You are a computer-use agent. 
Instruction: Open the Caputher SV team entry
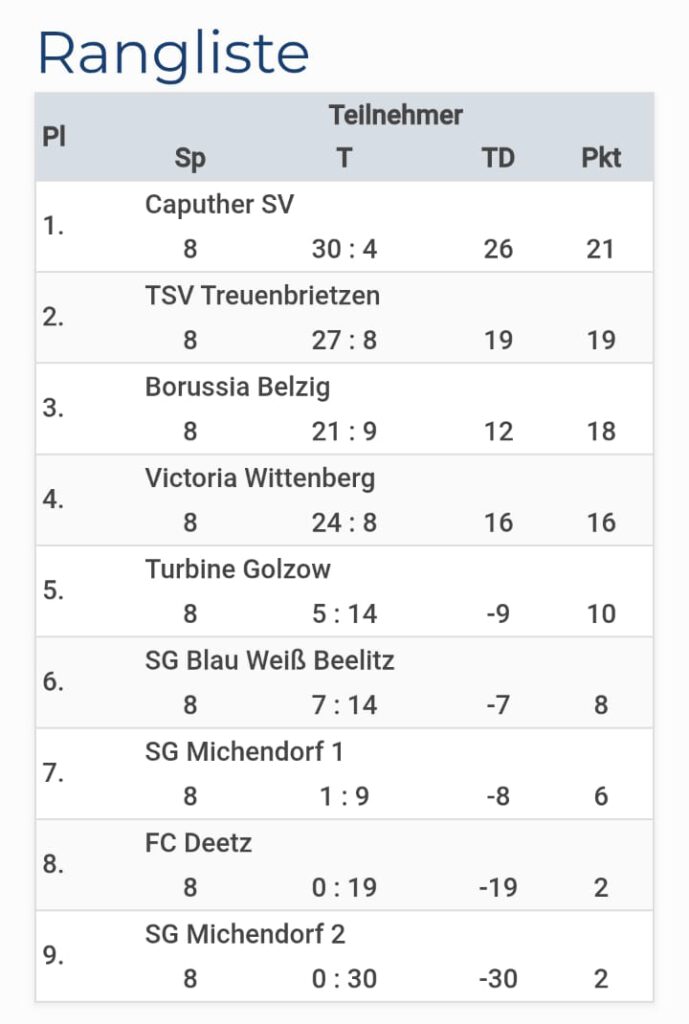point(220,204)
